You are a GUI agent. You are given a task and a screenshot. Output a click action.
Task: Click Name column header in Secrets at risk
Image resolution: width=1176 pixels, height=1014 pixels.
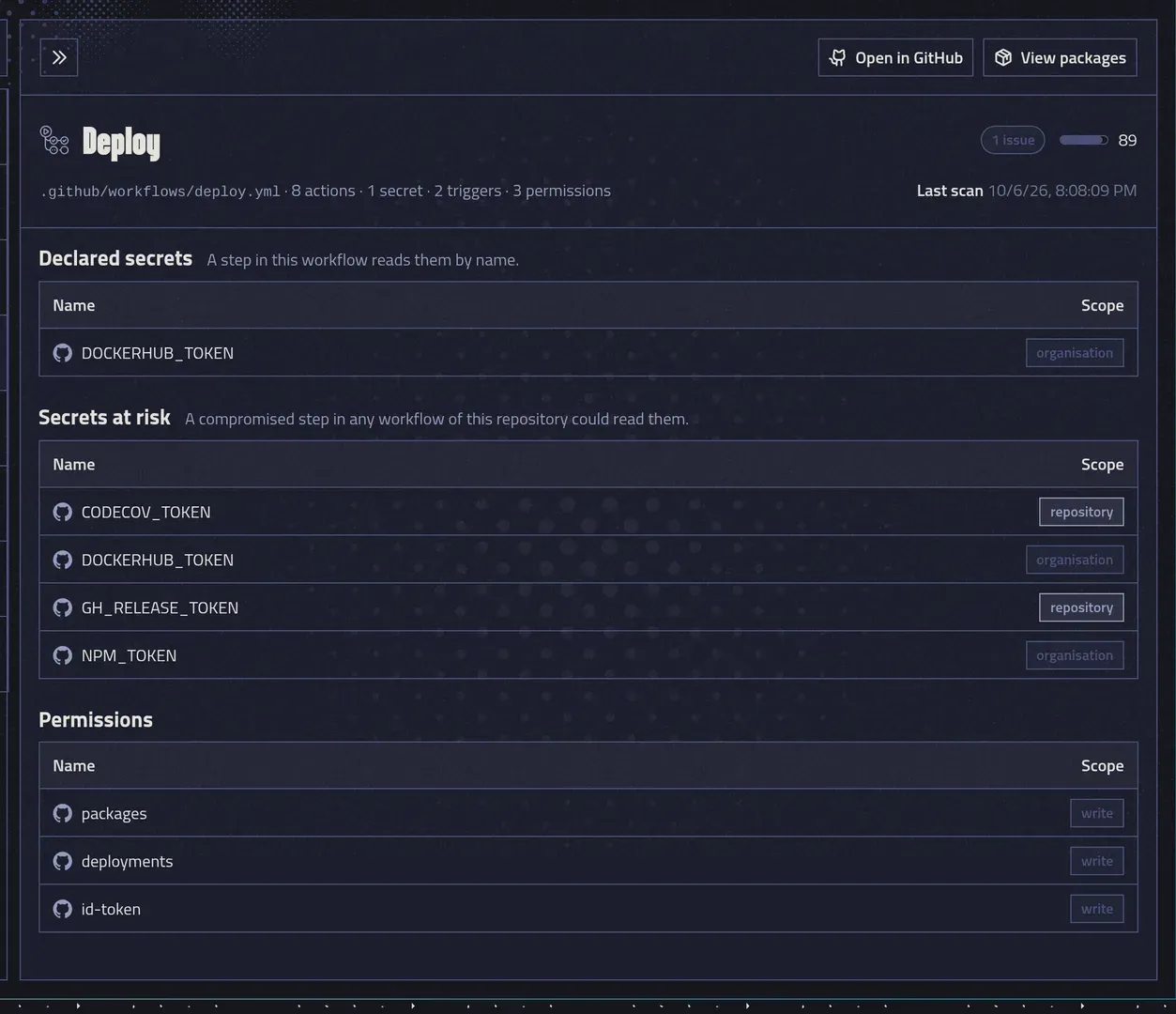(73, 464)
